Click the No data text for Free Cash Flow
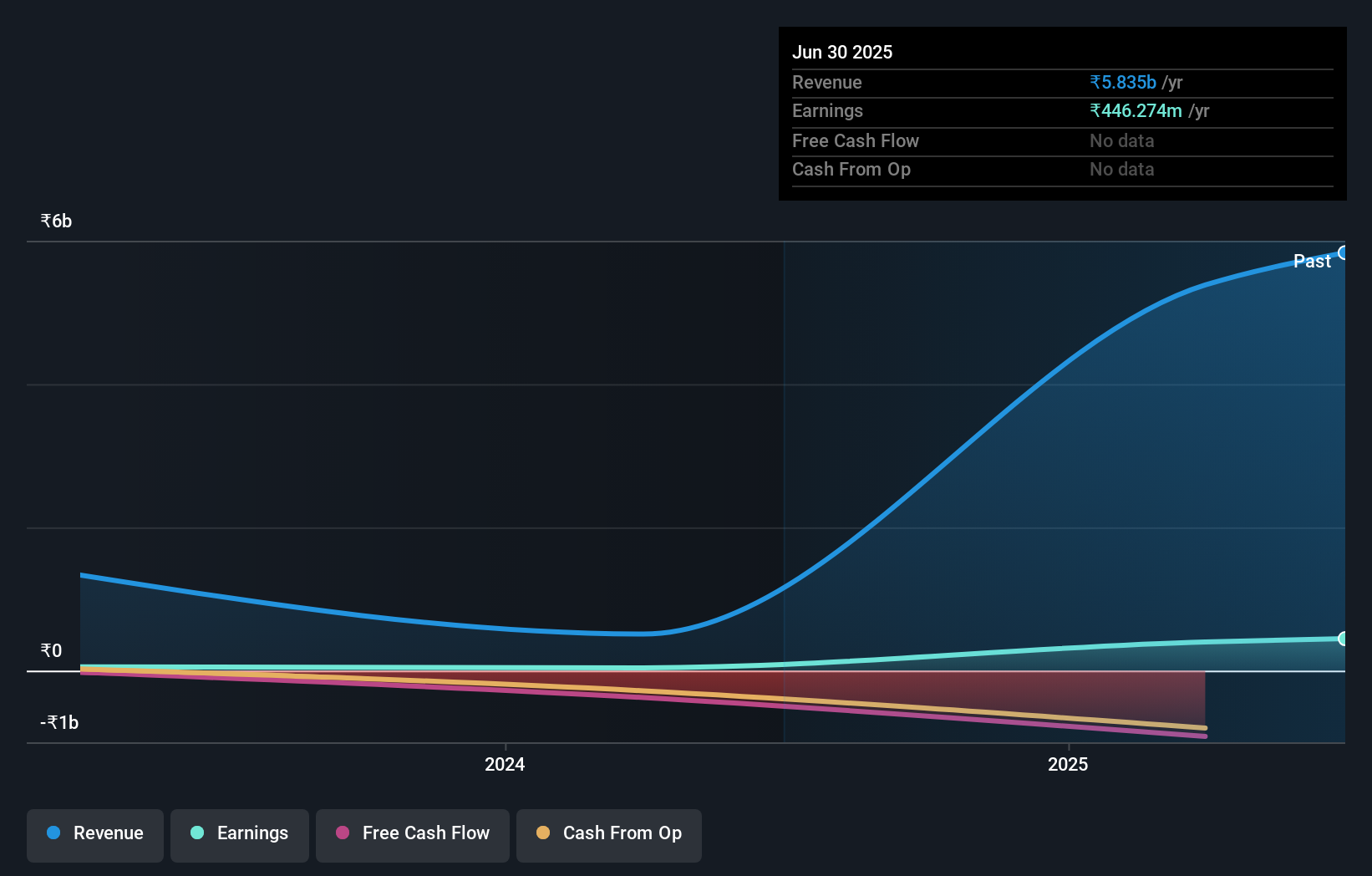 1120,140
